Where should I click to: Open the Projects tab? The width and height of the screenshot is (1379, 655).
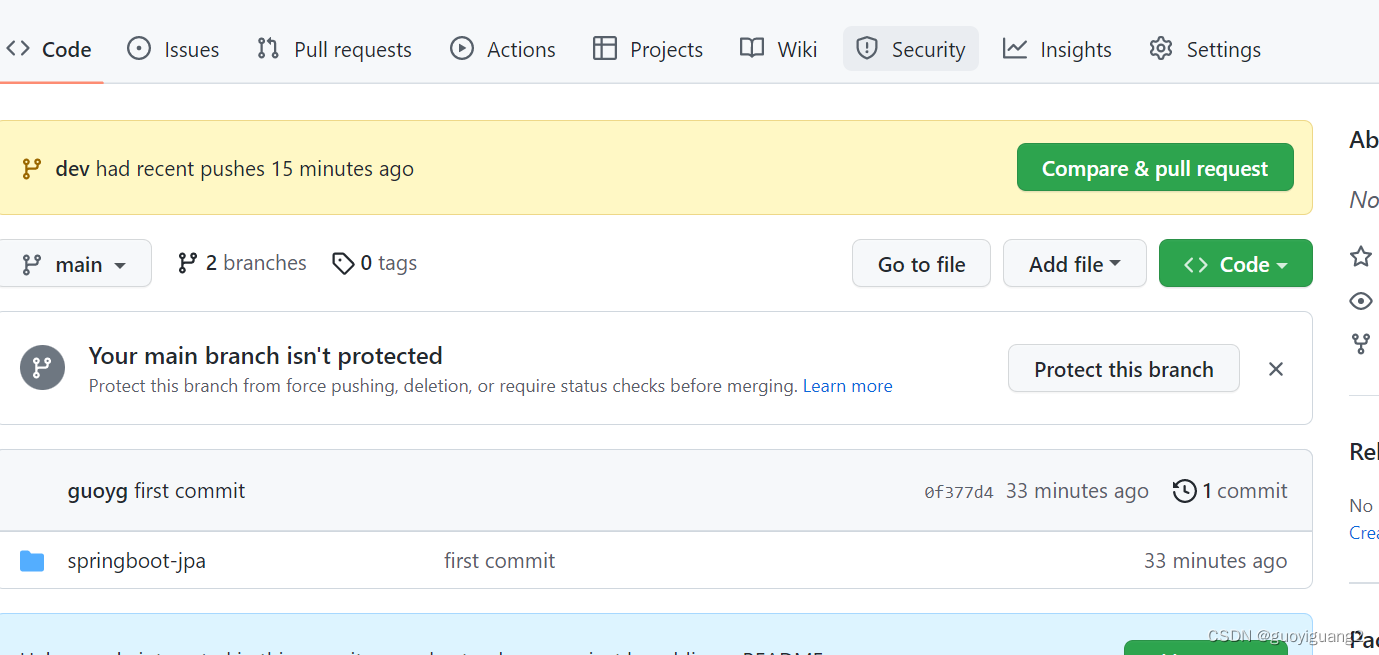(x=648, y=49)
